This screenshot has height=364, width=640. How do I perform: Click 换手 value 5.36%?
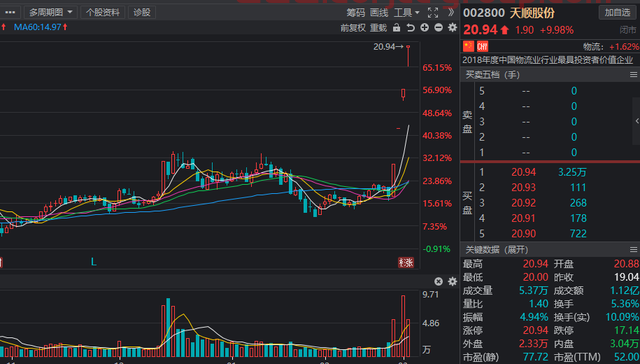point(625,303)
